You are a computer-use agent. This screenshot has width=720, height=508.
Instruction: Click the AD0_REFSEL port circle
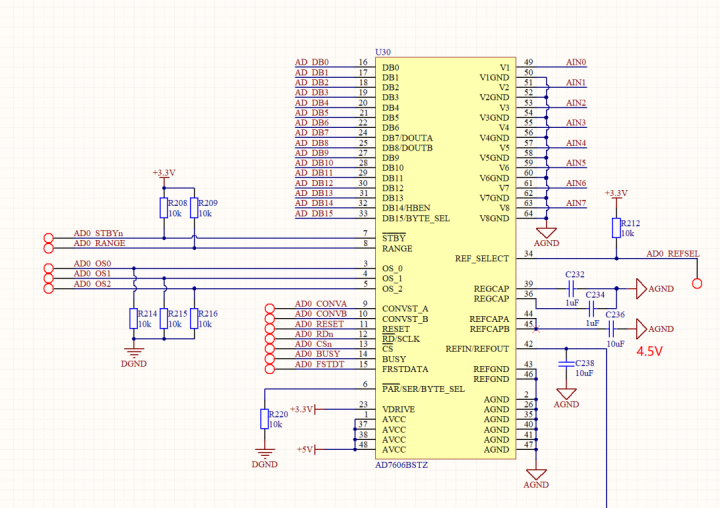point(698,284)
